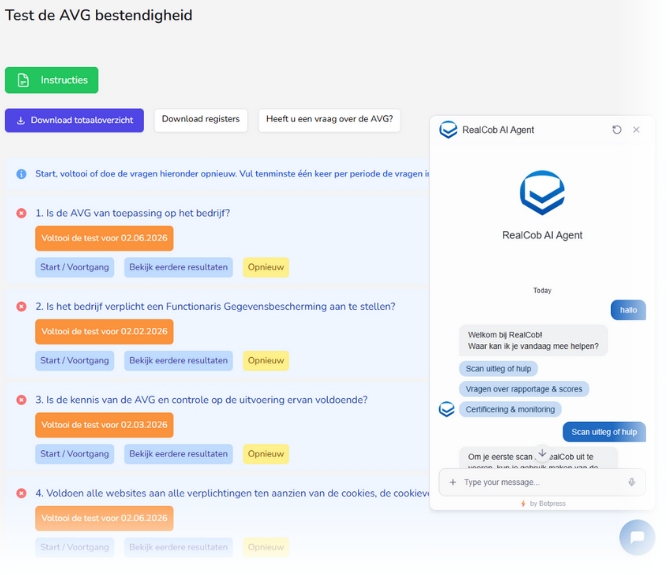Click Start / Voortgang under question 3

[76, 453]
